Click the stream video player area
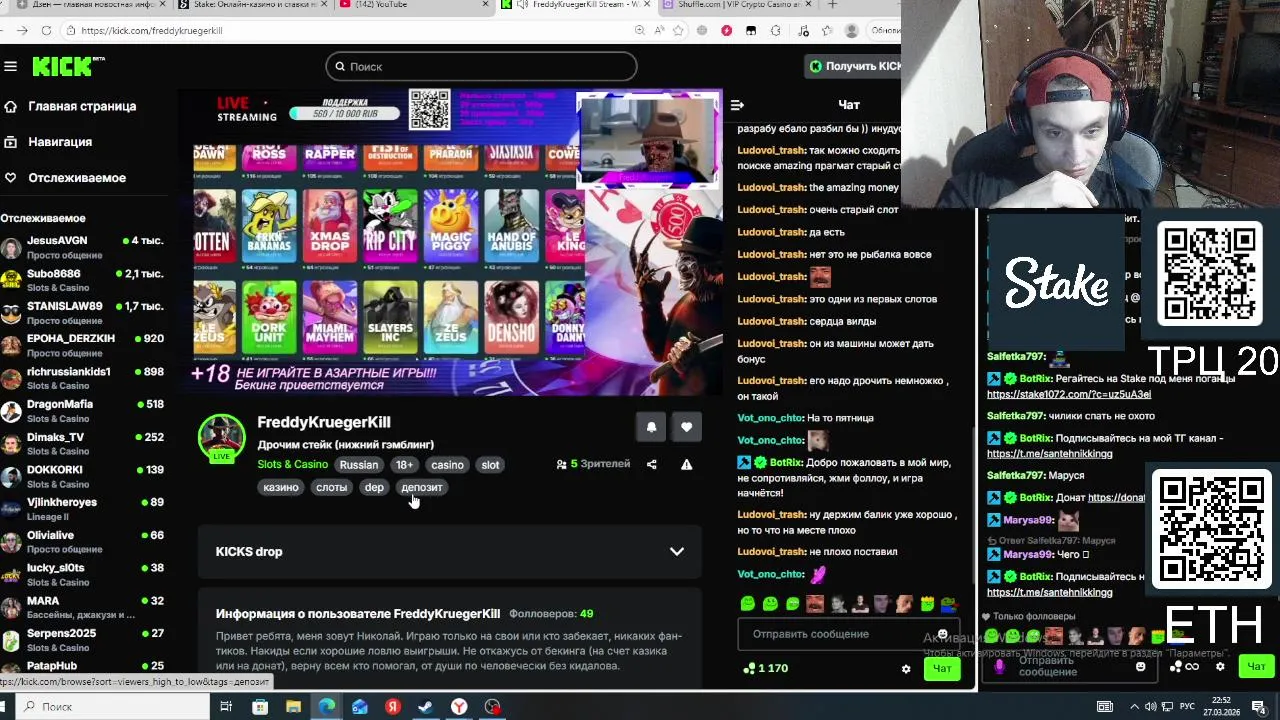The width and height of the screenshot is (1280, 720). point(450,243)
